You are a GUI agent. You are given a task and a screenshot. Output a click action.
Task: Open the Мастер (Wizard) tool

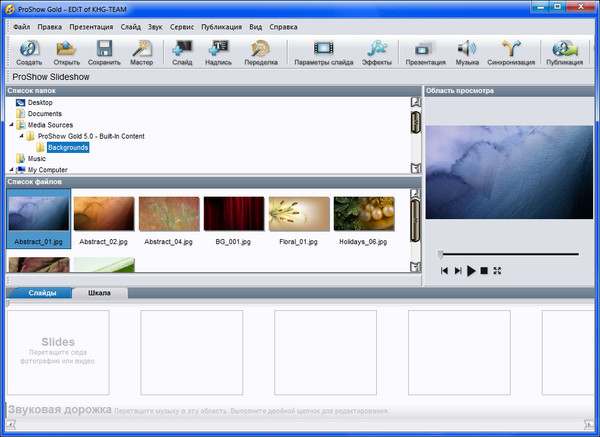coord(142,48)
